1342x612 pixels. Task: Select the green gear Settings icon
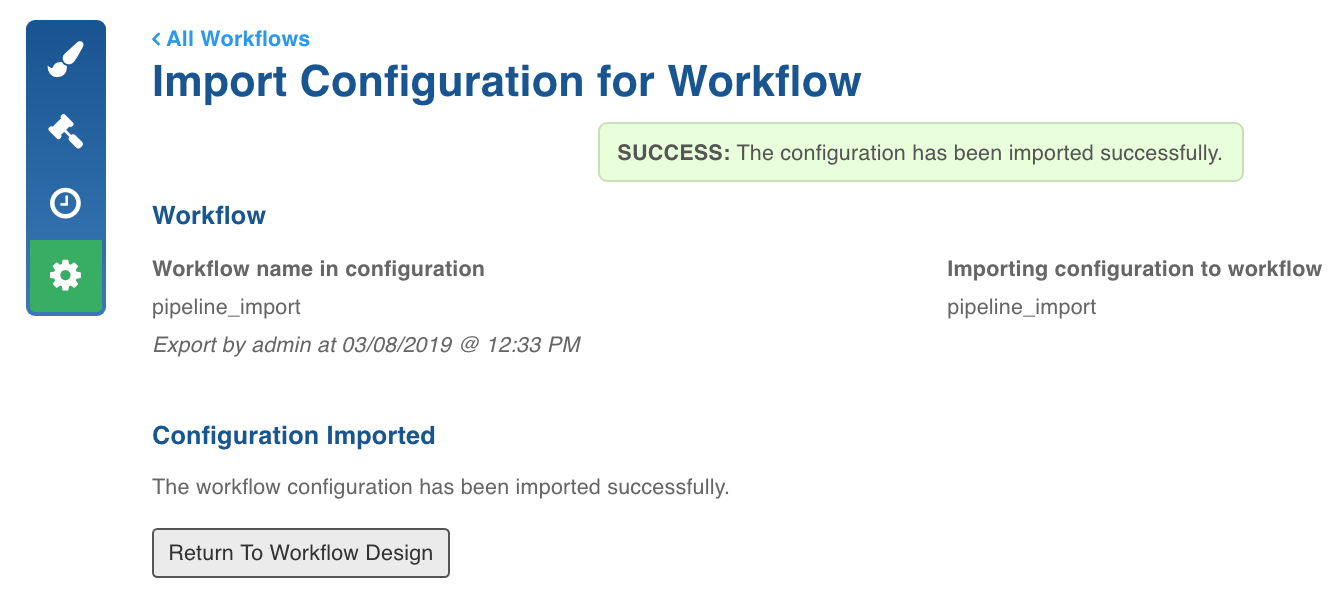pyautogui.click(x=66, y=275)
